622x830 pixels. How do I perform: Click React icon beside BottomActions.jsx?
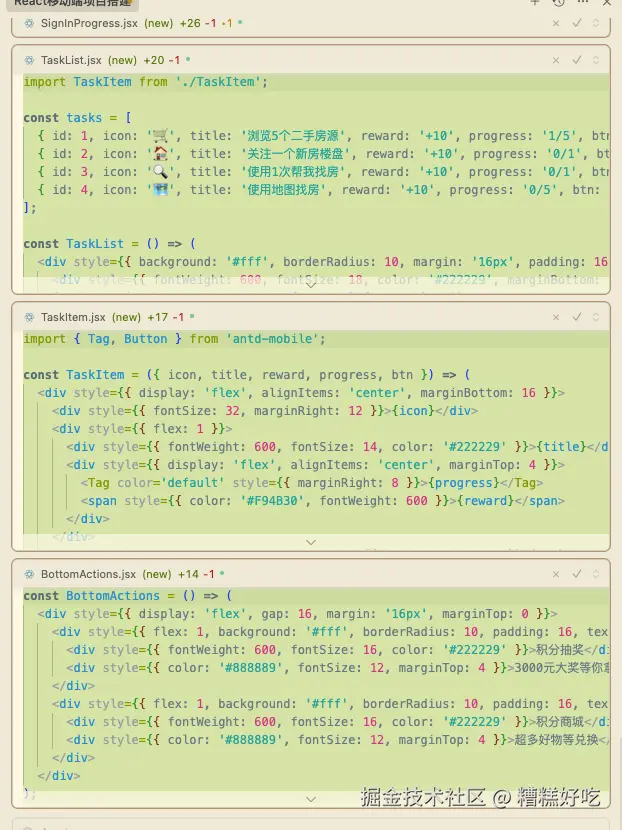(x=29, y=574)
